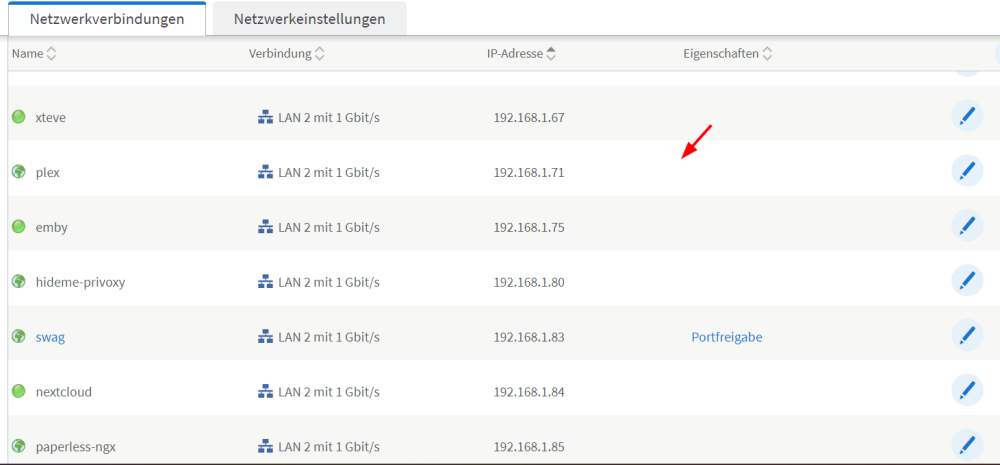Edit the xteve device with pencil icon
Viewport: 1000px width, 465px height.
pyautogui.click(x=967, y=116)
